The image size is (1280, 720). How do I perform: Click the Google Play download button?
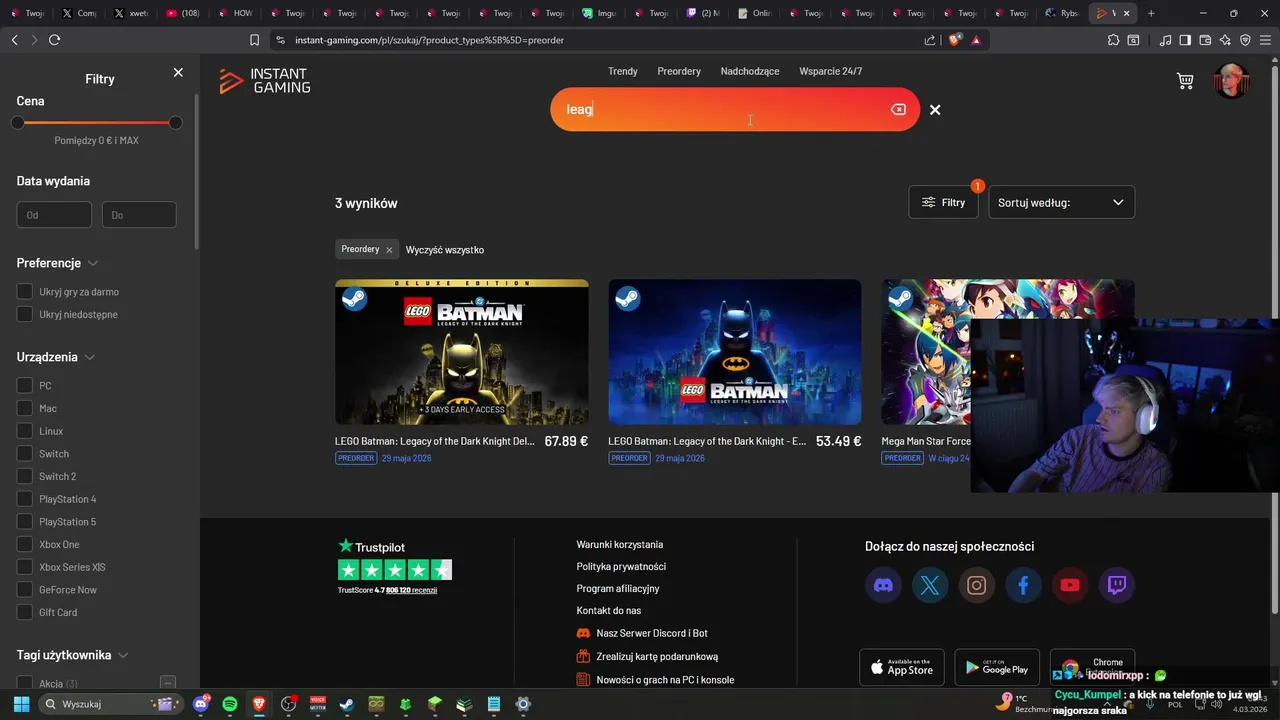point(997,667)
